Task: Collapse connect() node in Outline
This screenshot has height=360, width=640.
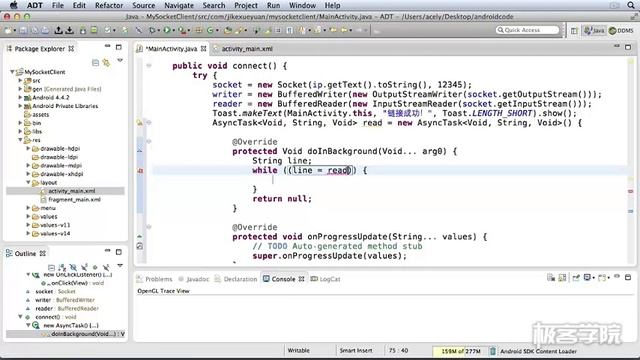Action: (x=20, y=316)
